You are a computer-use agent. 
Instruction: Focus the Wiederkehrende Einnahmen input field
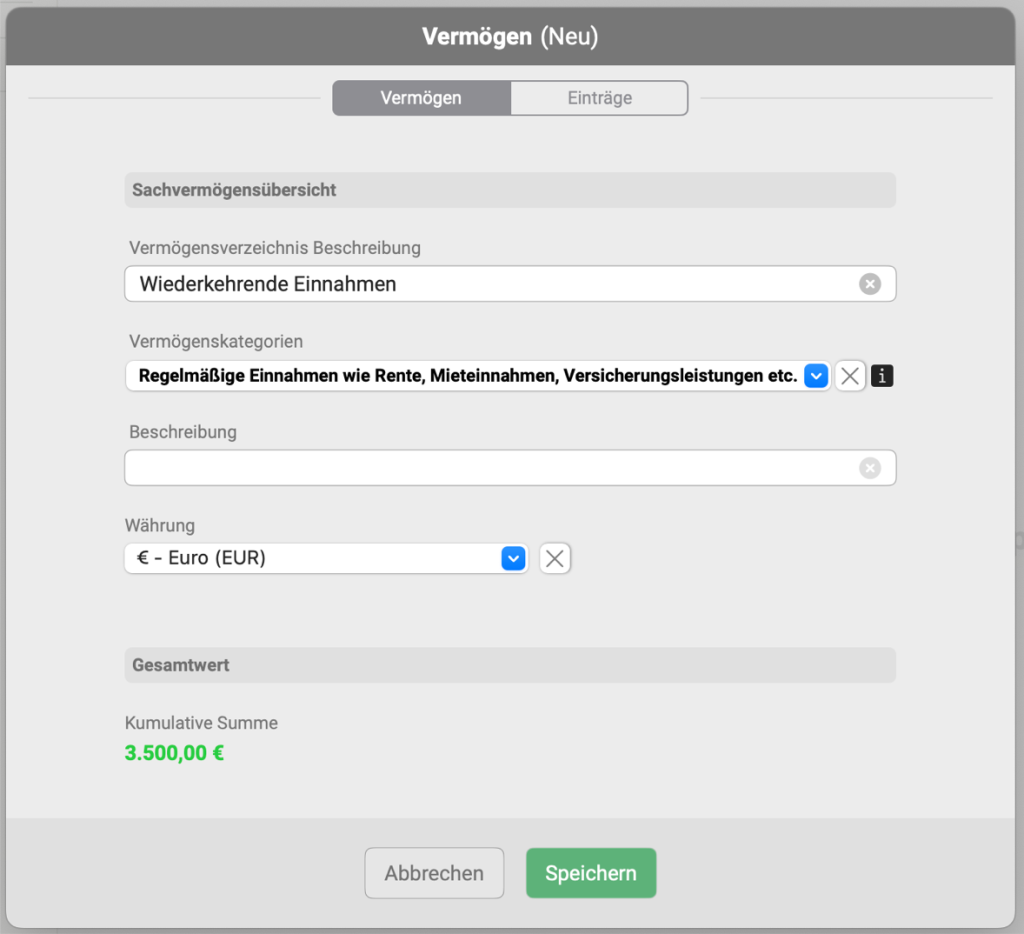[x=490, y=284]
